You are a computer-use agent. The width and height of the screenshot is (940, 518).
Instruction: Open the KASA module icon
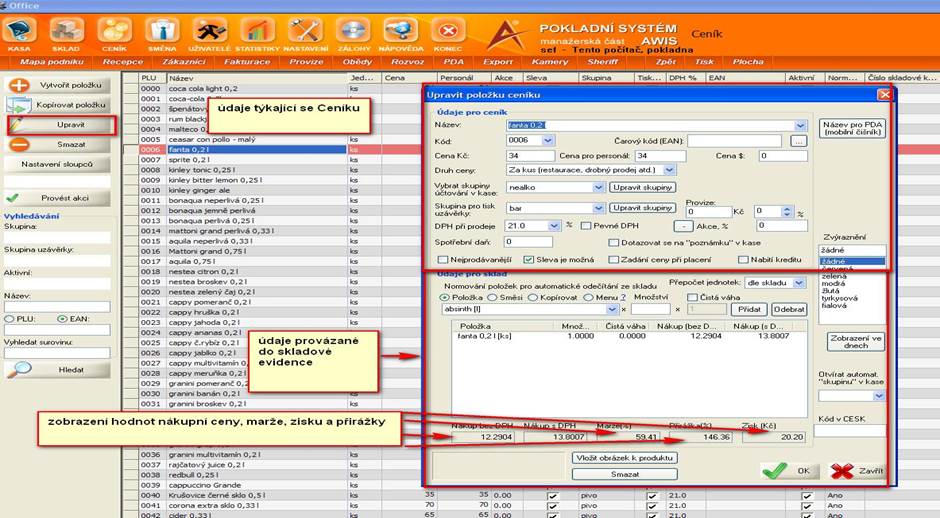coord(19,30)
